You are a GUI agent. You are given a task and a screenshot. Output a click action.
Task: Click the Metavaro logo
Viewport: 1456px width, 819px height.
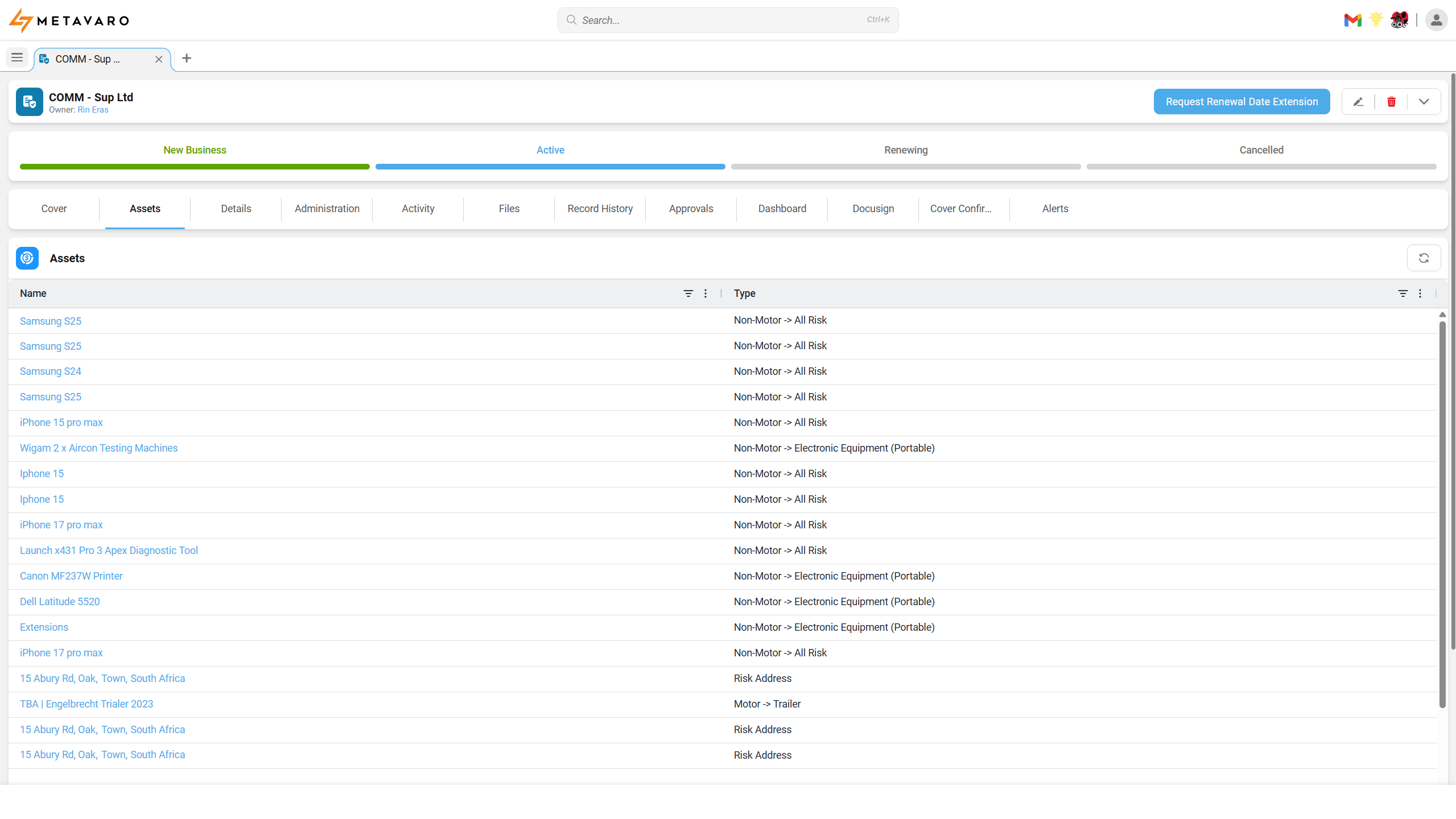tap(69, 20)
